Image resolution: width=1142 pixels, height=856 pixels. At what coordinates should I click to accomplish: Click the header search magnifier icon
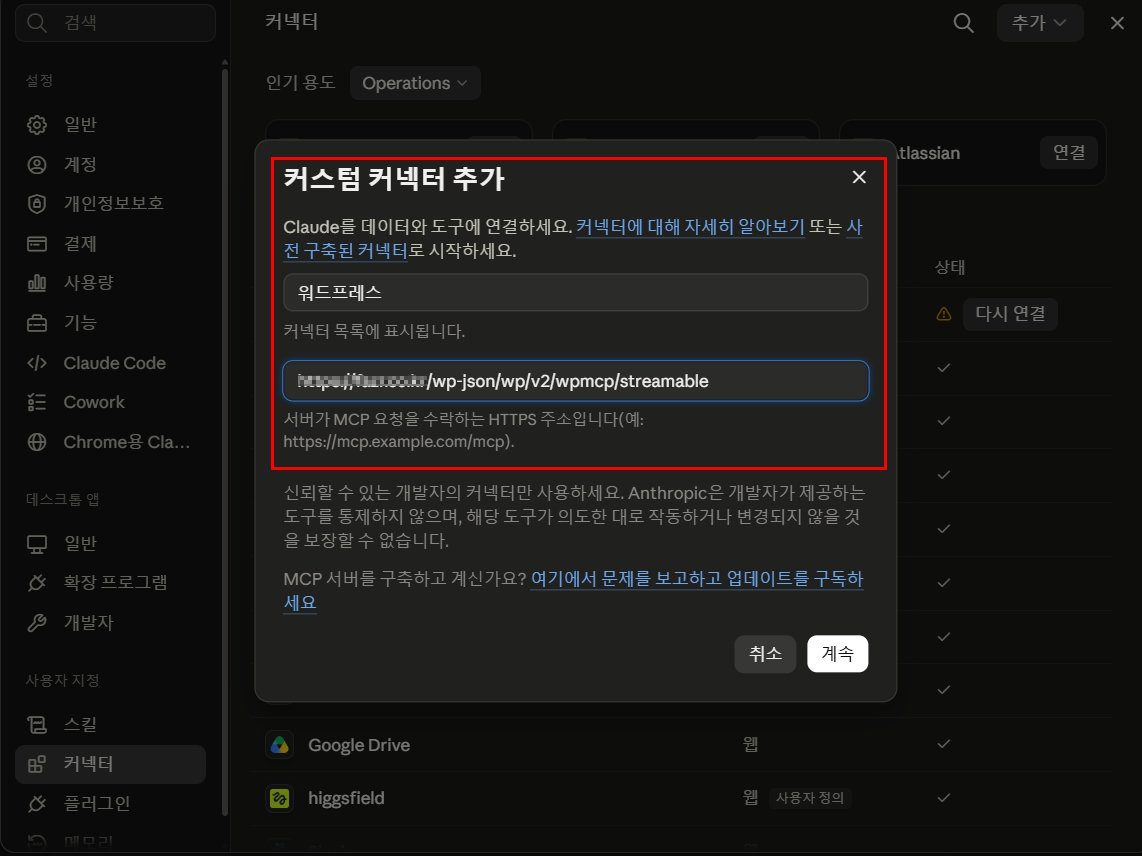pyautogui.click(x=963, y=23)
